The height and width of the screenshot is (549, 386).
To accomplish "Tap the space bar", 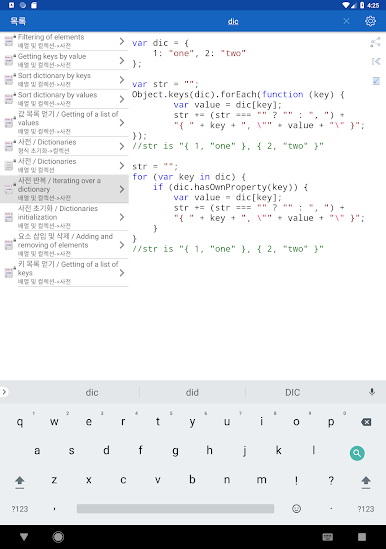I will pyautogui.click(x=175, y=509).
